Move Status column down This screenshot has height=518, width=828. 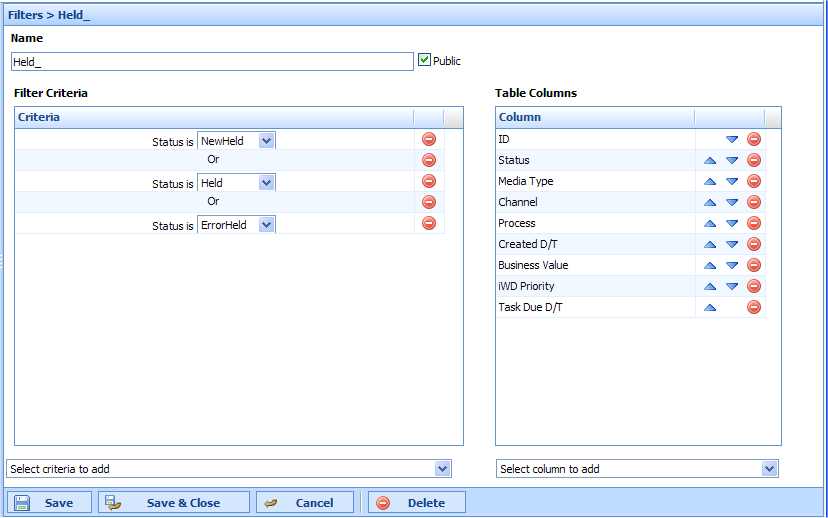pyautogui.click(x=732, y=161)
